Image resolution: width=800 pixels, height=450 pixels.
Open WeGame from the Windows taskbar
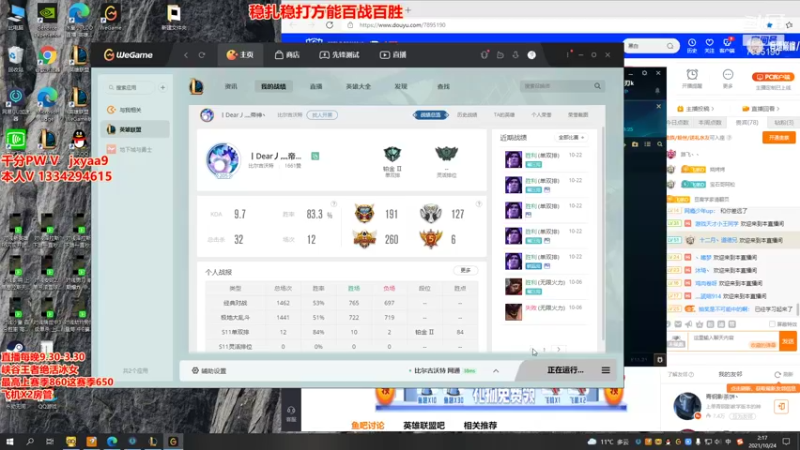pos(173,441)
